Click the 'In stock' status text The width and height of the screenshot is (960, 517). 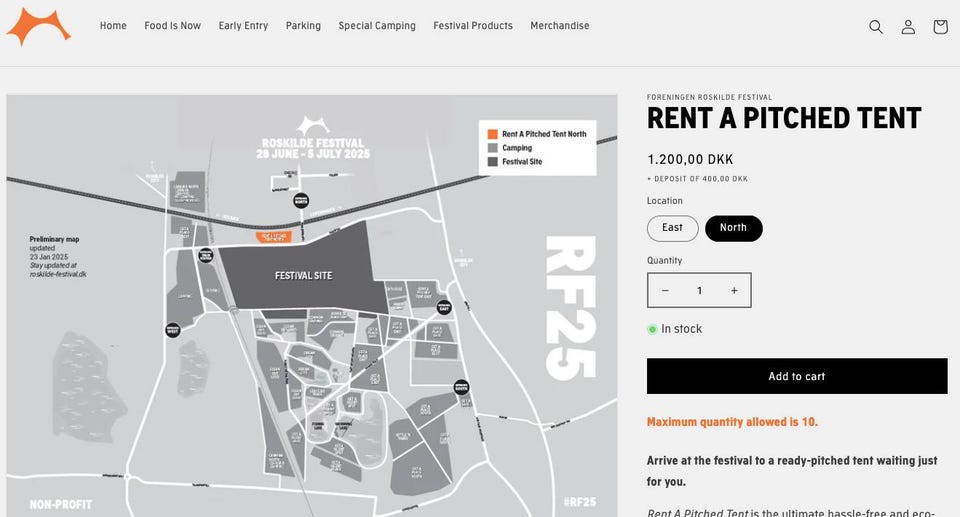click(x=681, y=329)
